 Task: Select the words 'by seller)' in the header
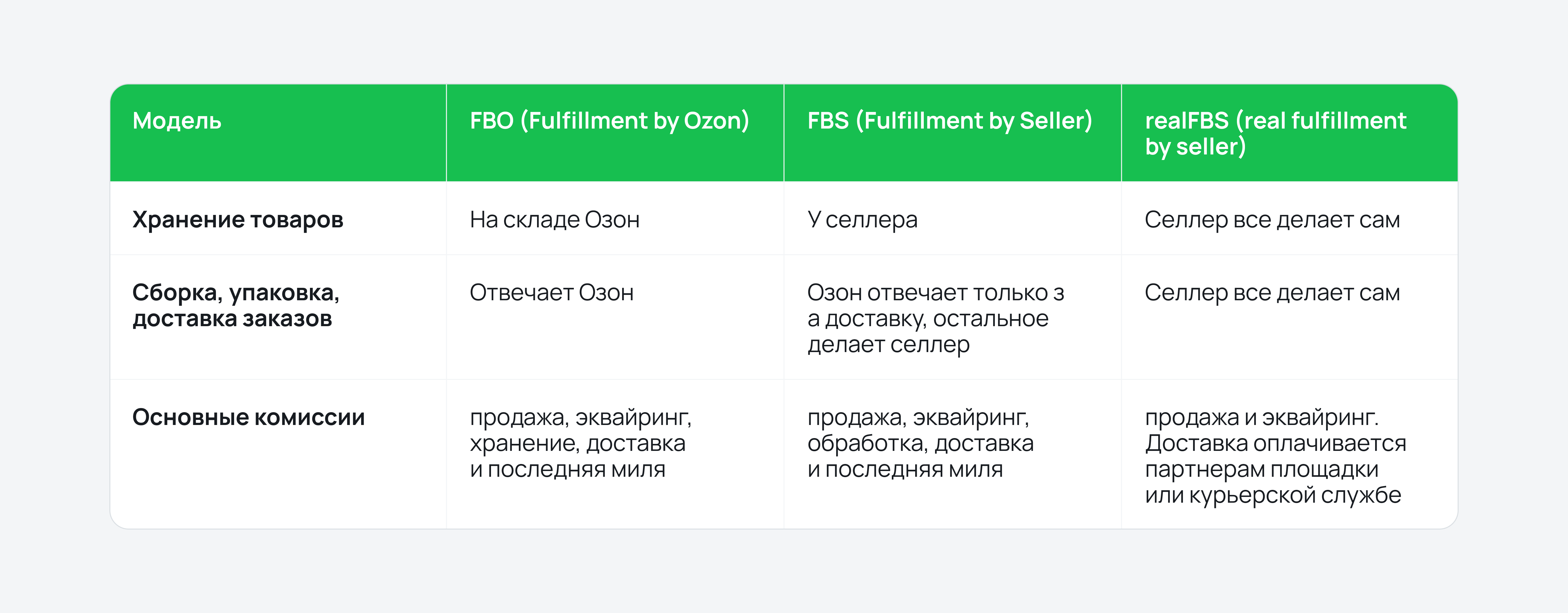1195,147
